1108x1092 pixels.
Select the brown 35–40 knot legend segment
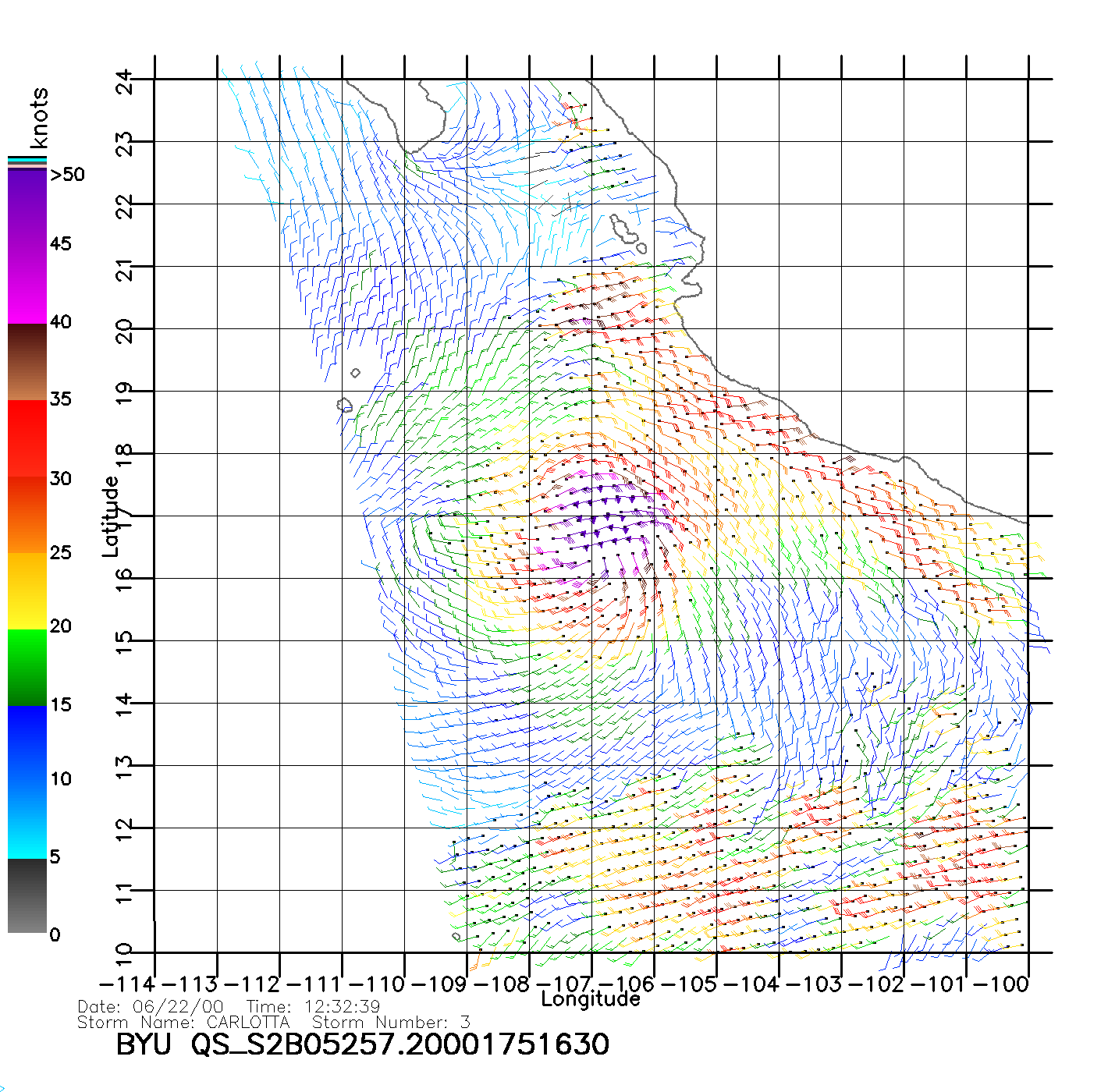pos(27,362)
